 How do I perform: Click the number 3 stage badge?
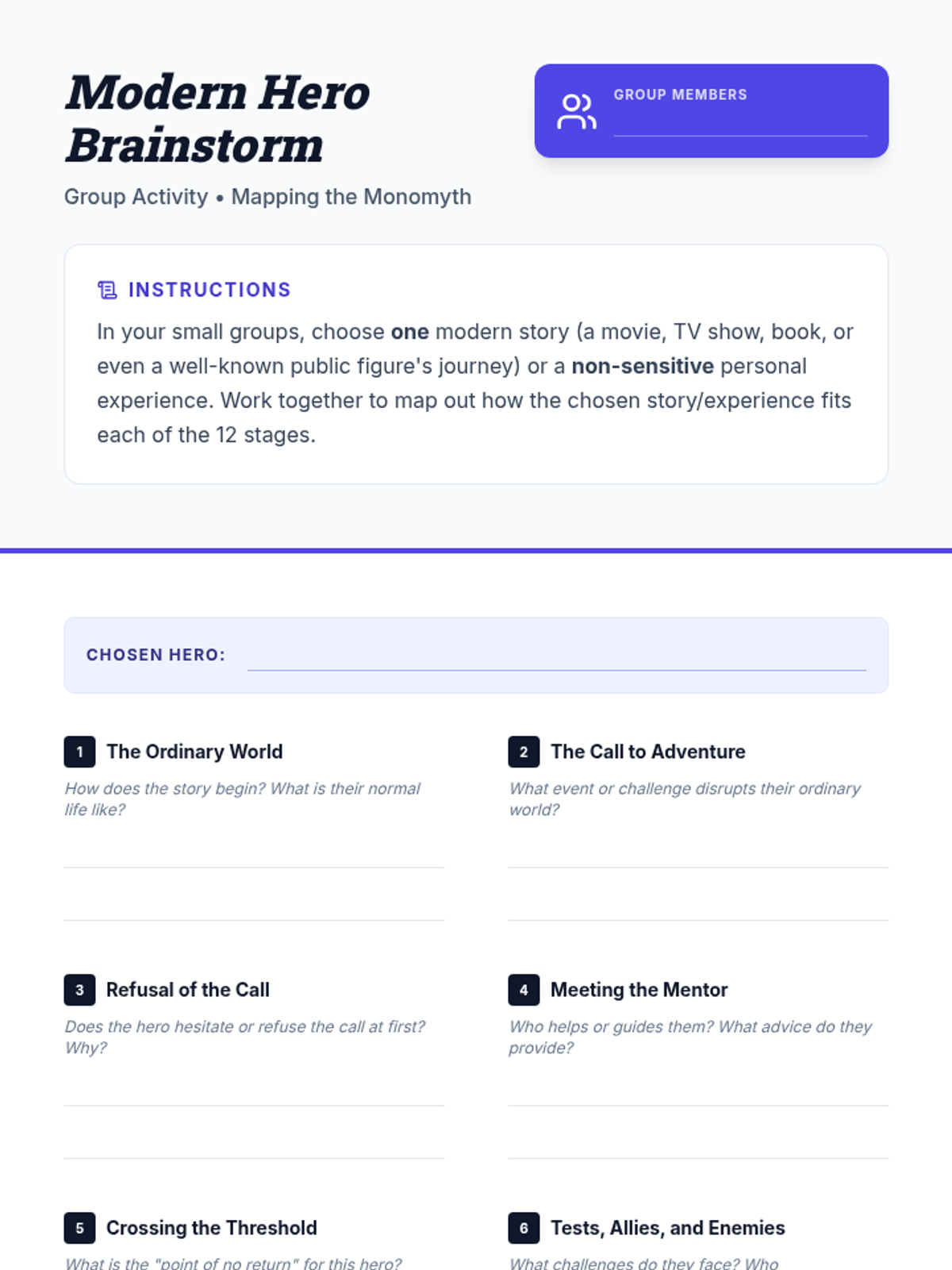(79, 990)
